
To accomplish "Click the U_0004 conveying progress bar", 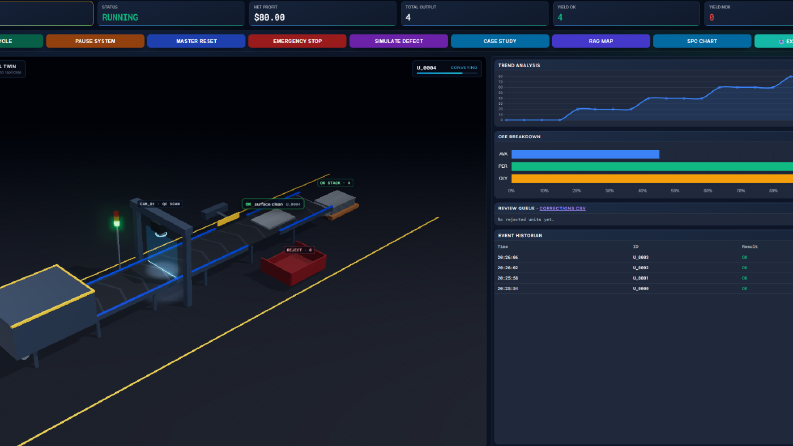I will 447,73.
